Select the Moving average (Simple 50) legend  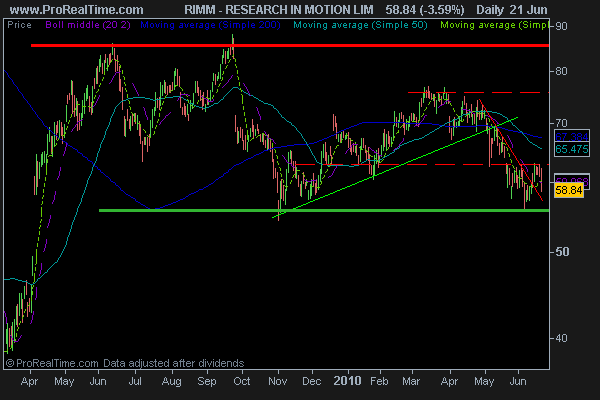click(x=360, y=25)
